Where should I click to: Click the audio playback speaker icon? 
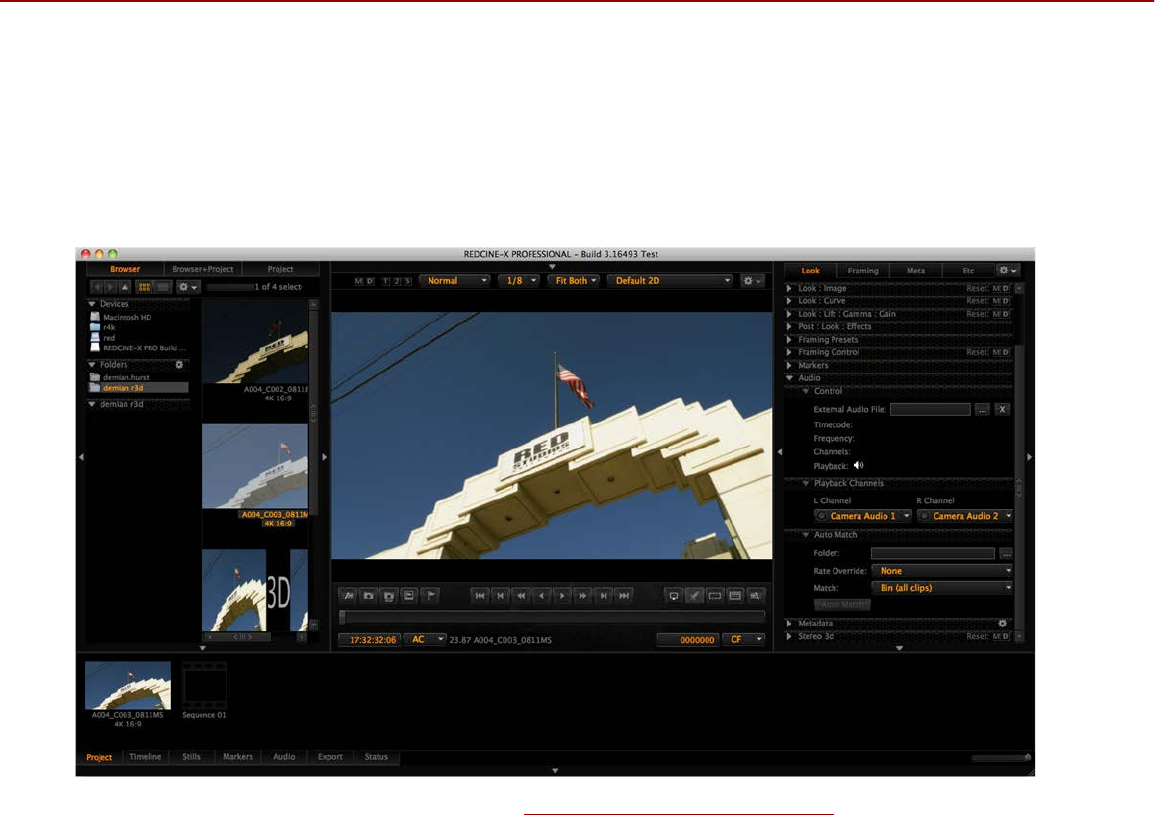pos(858,466)
